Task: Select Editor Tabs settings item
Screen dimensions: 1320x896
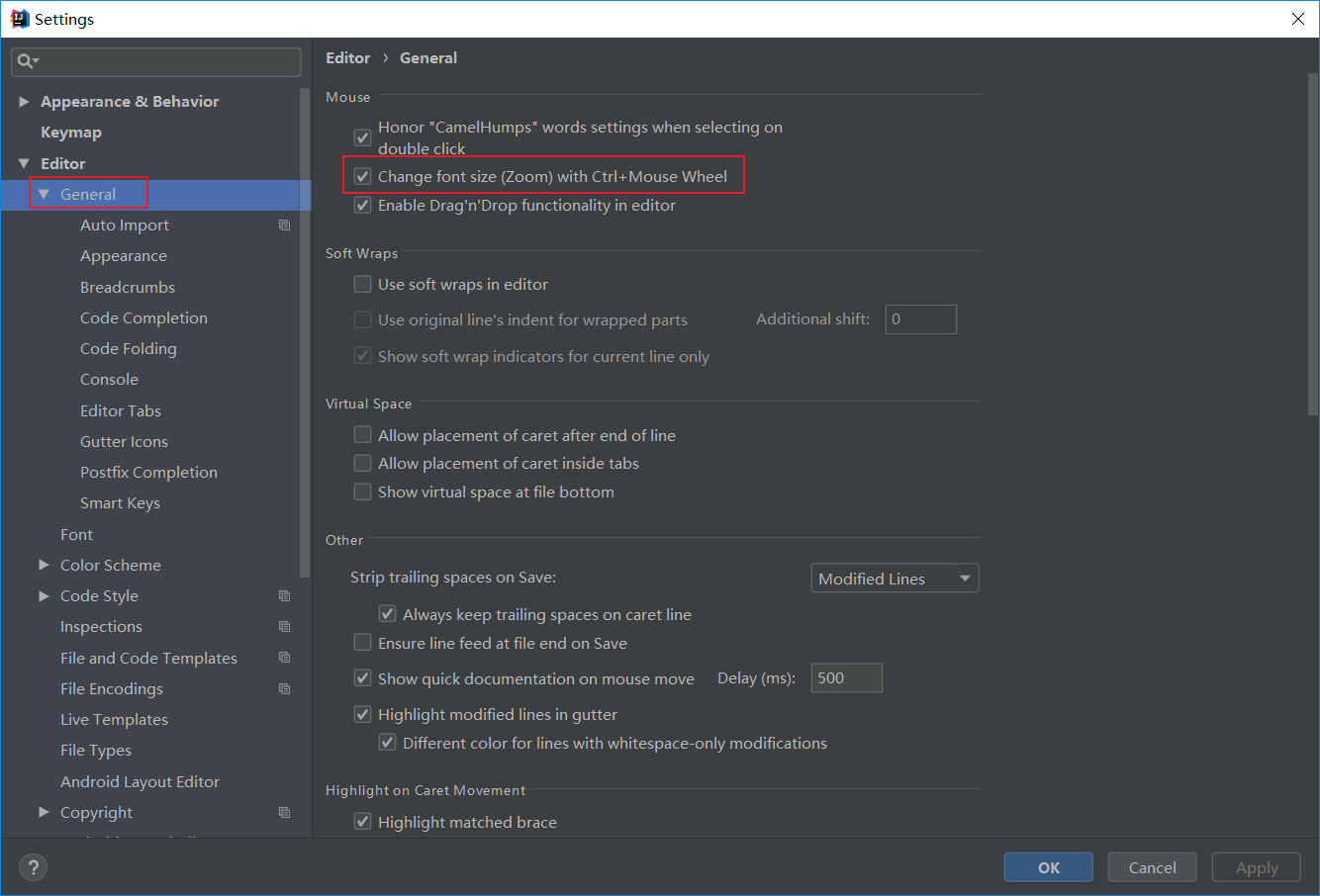Action: (x=121, y=411)
